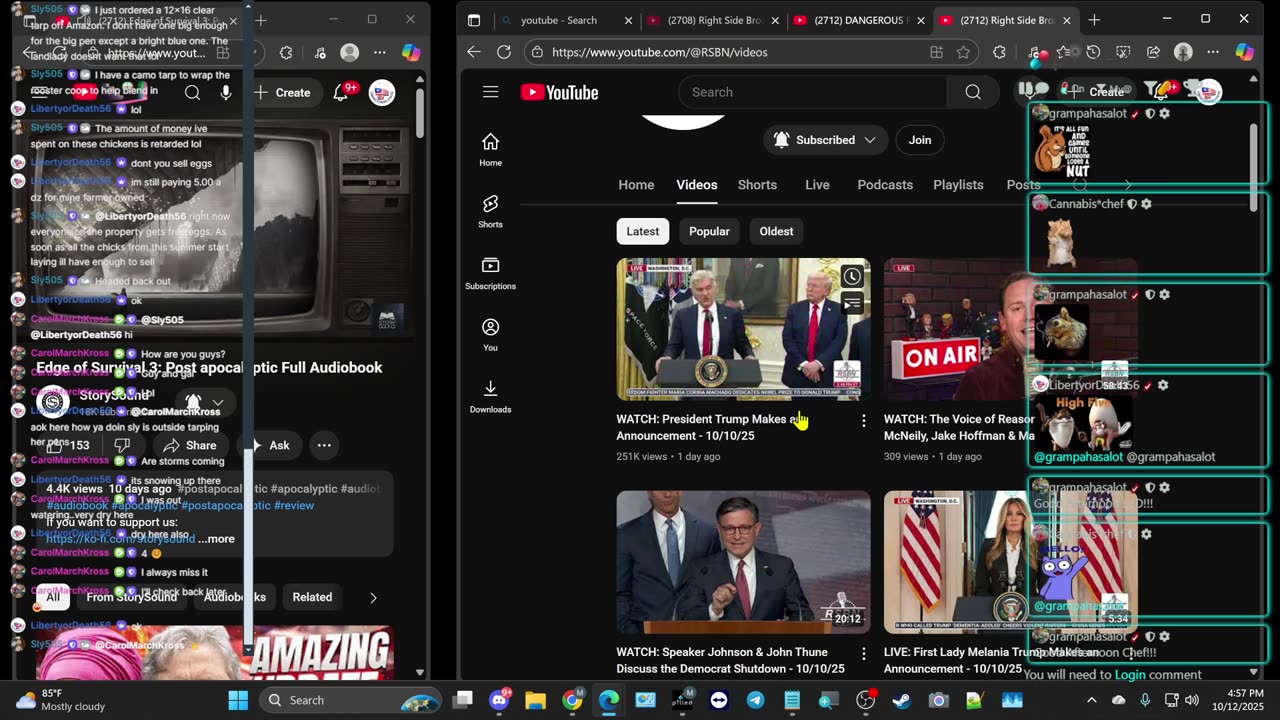Click voice search microphone in left YouTube window
The image size is (1280, 720).
pos(226,92)
